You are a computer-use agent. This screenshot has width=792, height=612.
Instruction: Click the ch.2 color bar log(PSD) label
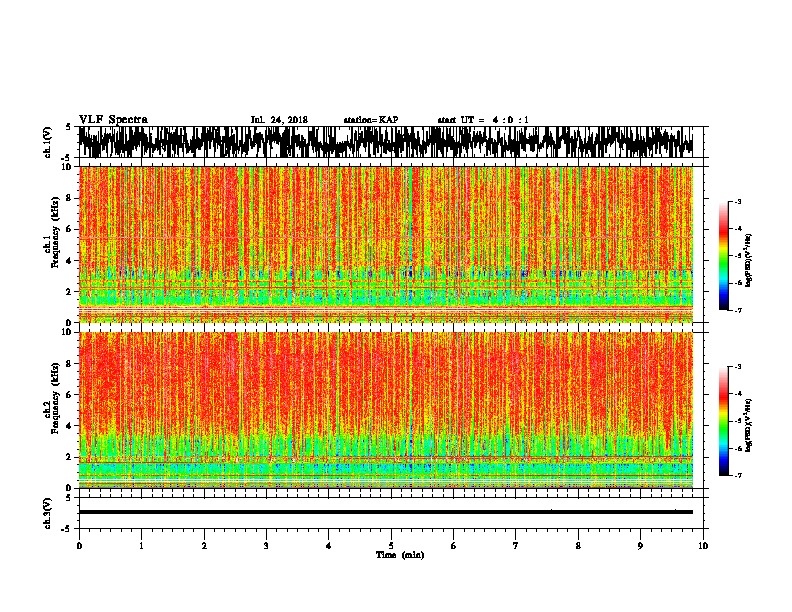tap(749, 425)
